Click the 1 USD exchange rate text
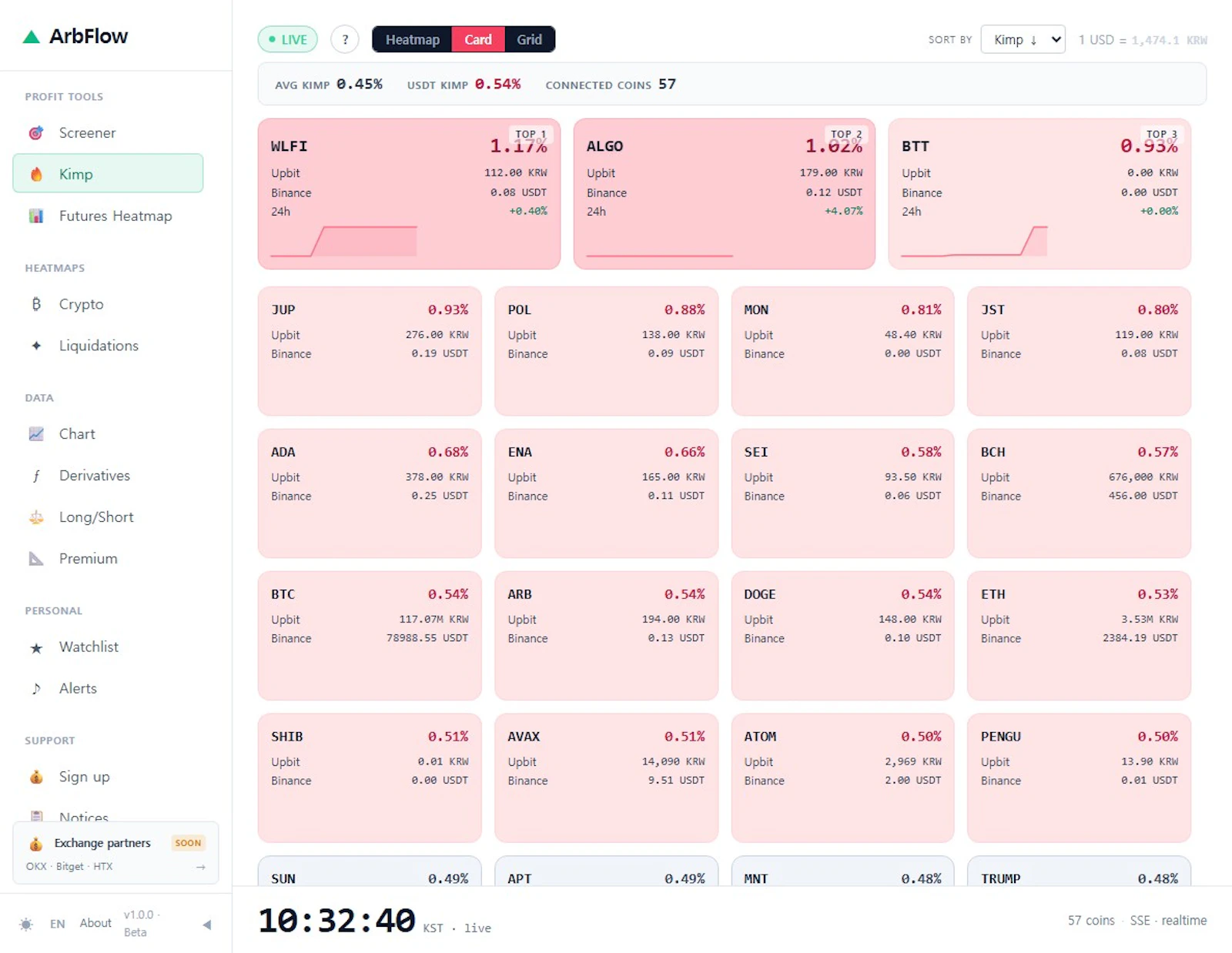 (1143, 40)
